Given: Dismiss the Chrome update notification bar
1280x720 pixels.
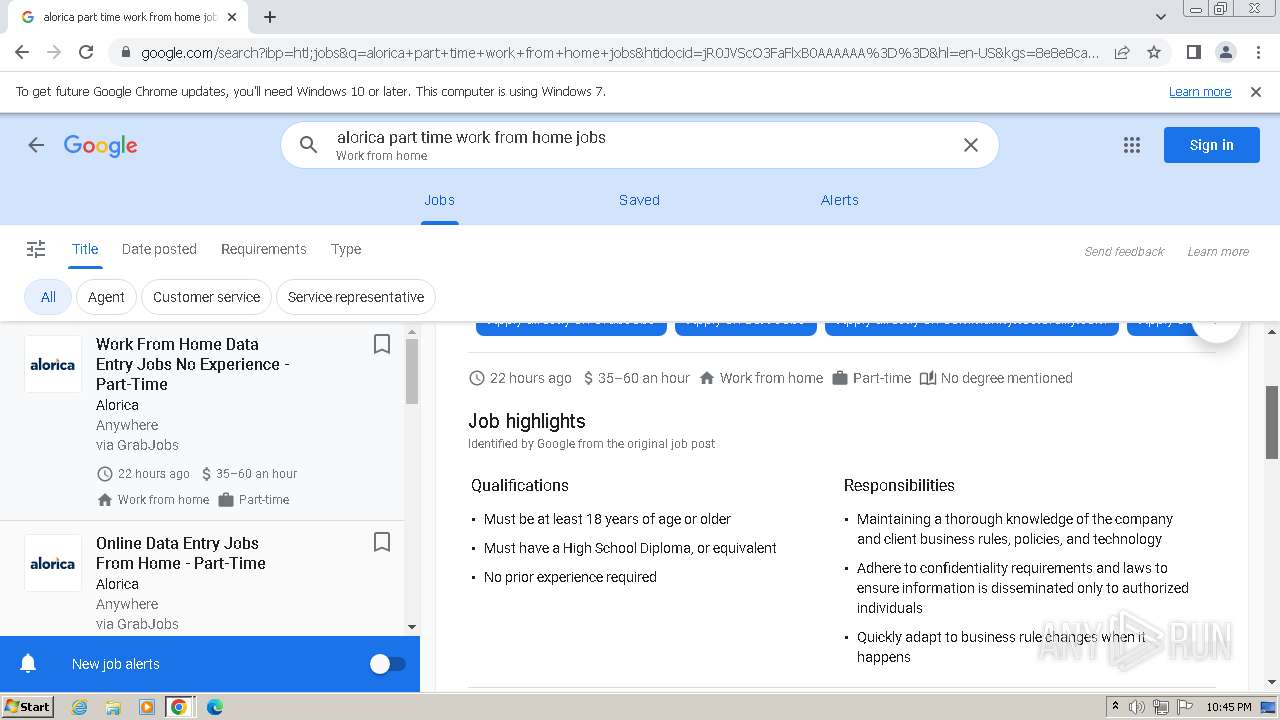Looking at the screenshot, I should 1256,92.
